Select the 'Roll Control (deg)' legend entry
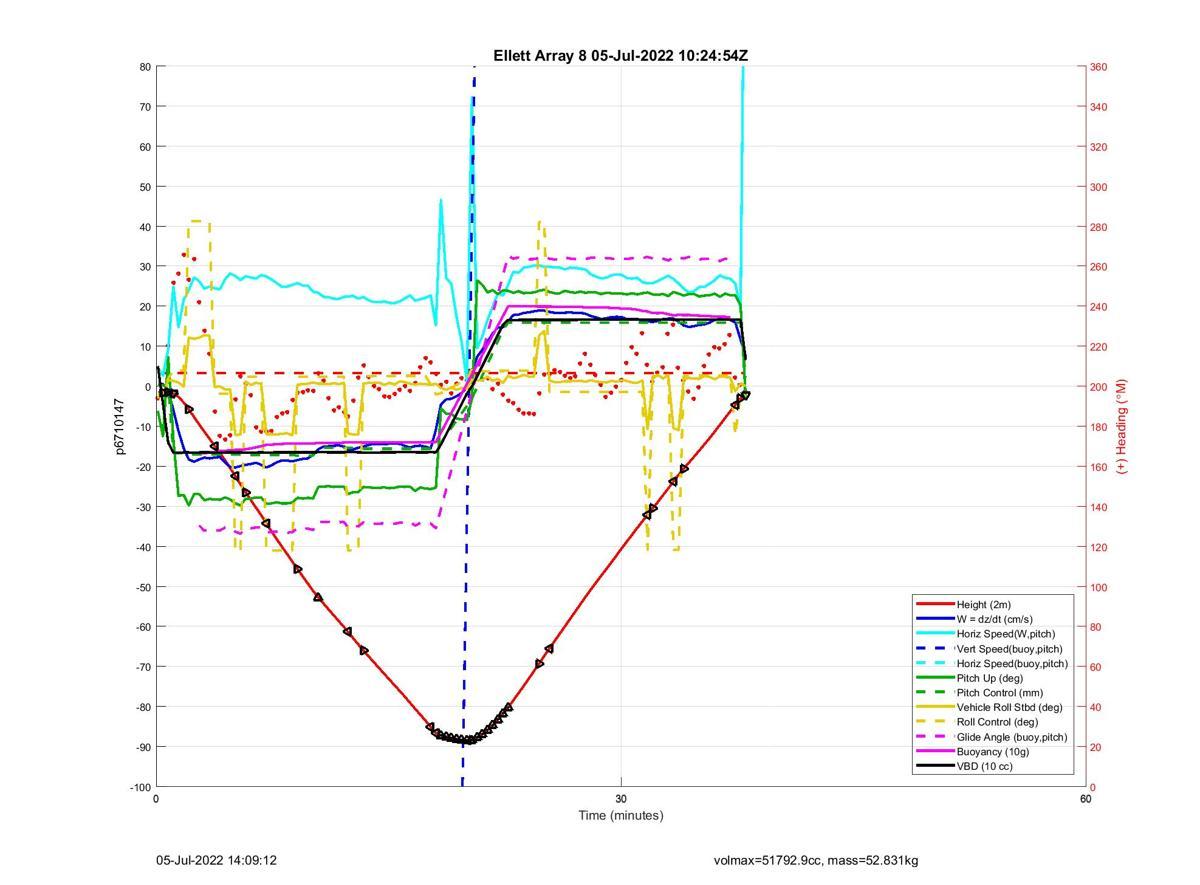Image resolution: width=1200 pixels, height=885 pixels. point(997,722)
